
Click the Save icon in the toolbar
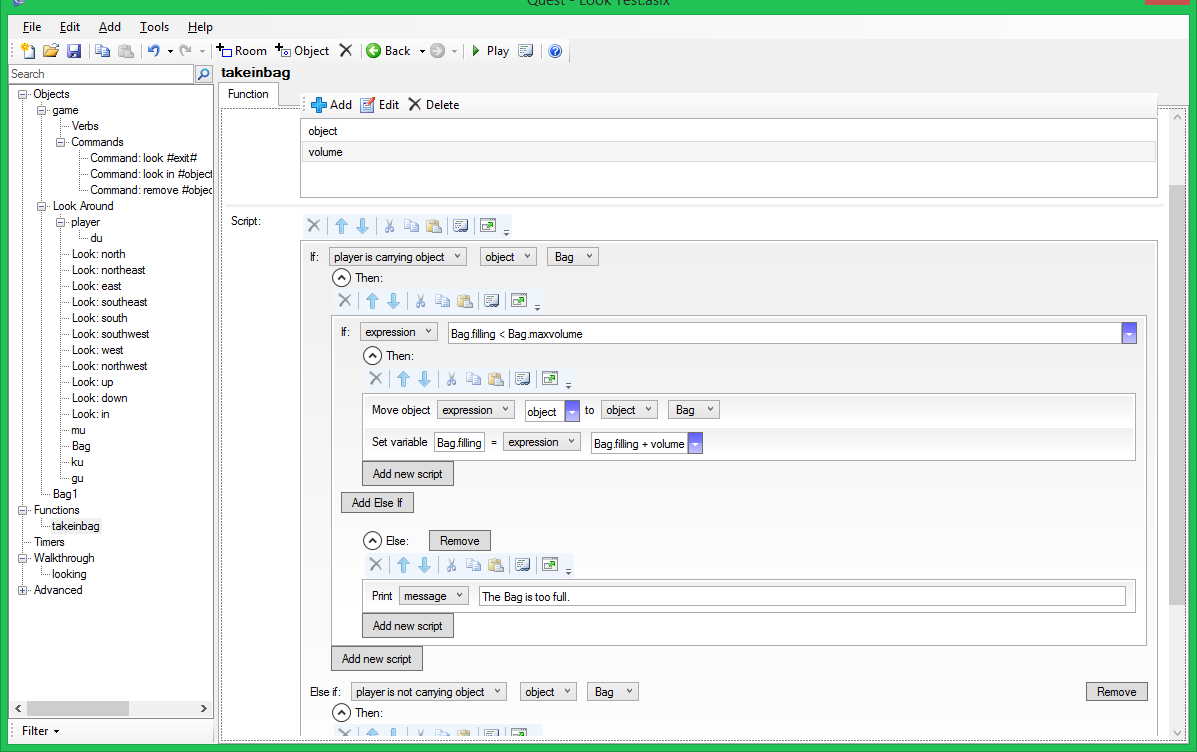click(x=74, y=51)
